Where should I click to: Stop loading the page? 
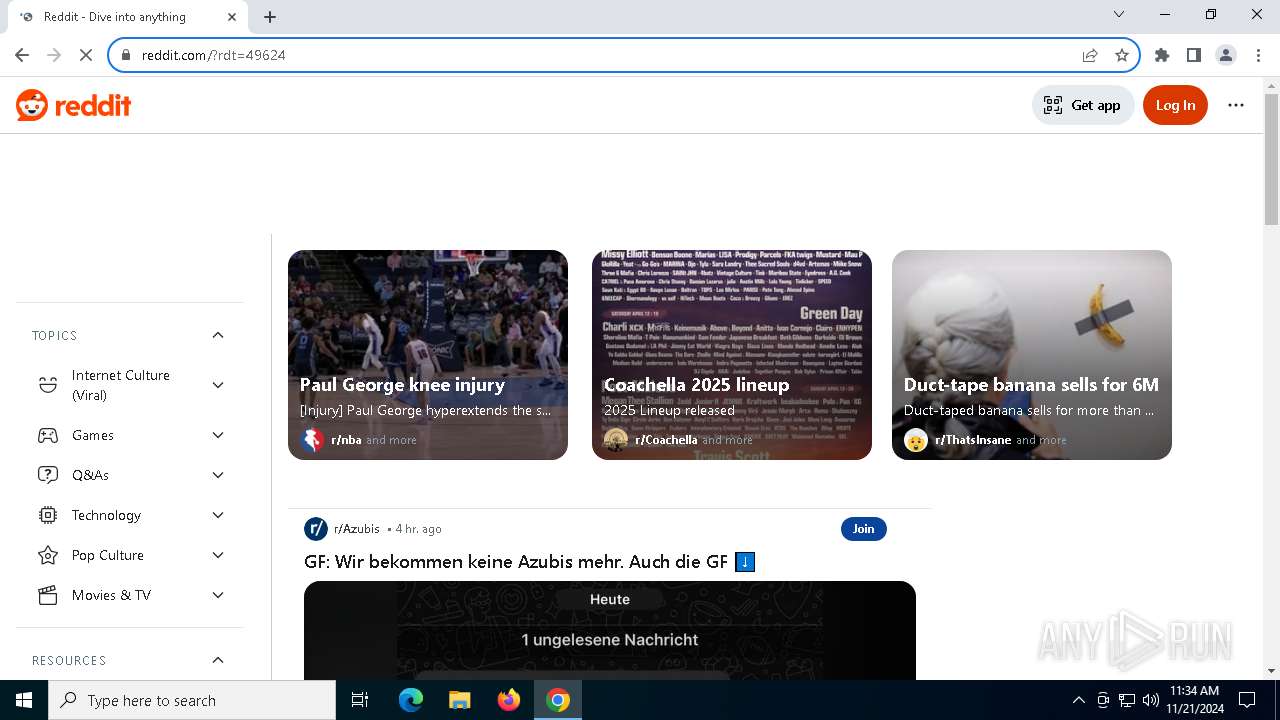tap(86, 55)
